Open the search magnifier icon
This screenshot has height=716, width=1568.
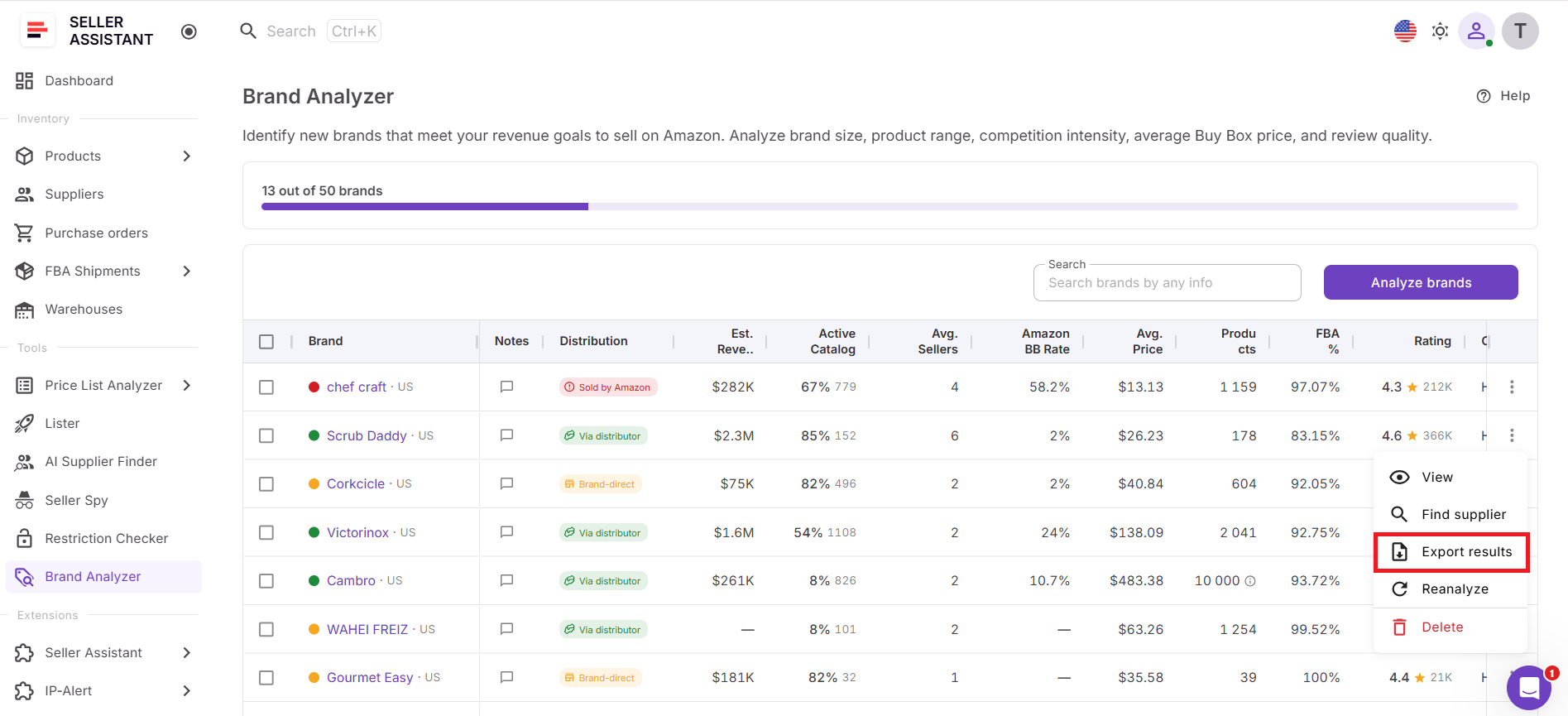coord(248,31)
